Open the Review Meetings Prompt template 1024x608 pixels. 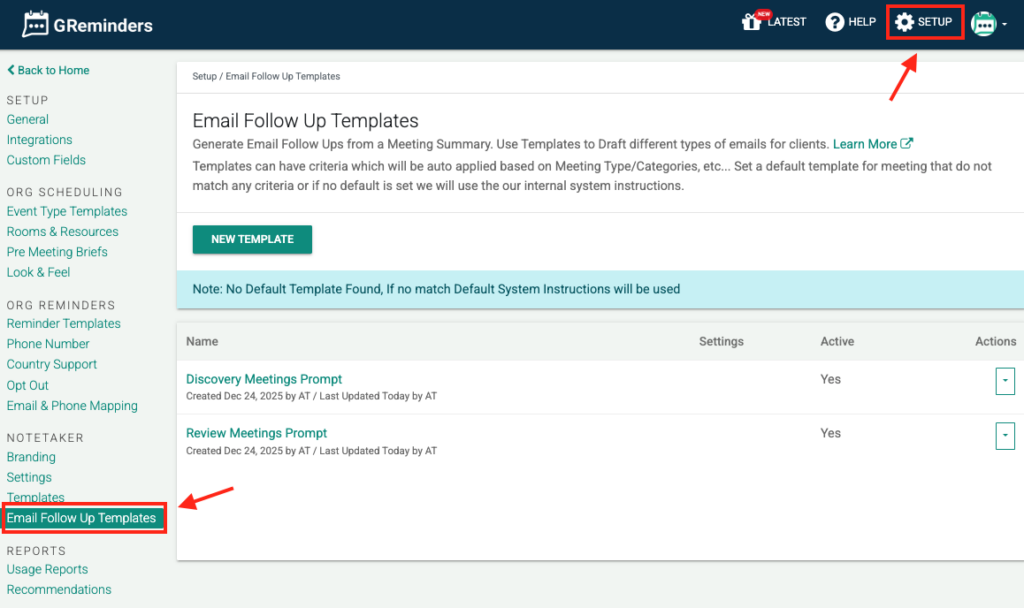[256, 433]
